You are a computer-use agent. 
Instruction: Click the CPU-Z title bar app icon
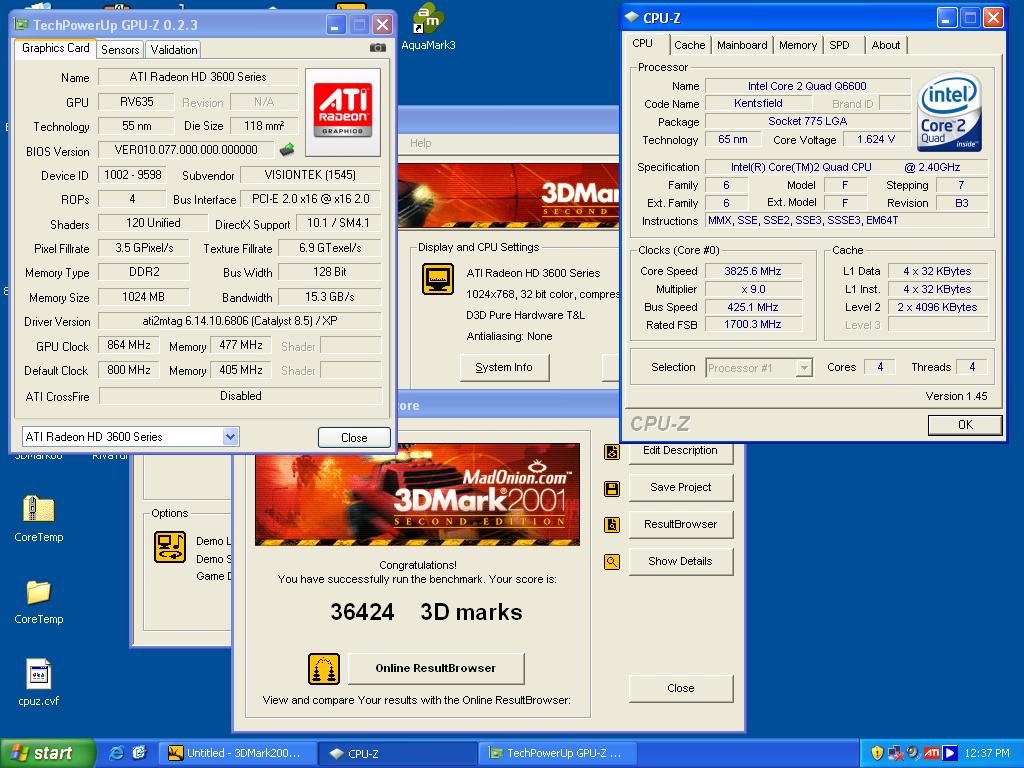(x=632, y=18)
